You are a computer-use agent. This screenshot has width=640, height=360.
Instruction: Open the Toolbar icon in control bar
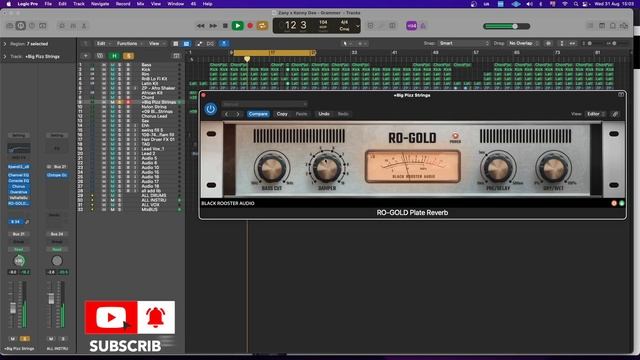click(x=42, y=26)
